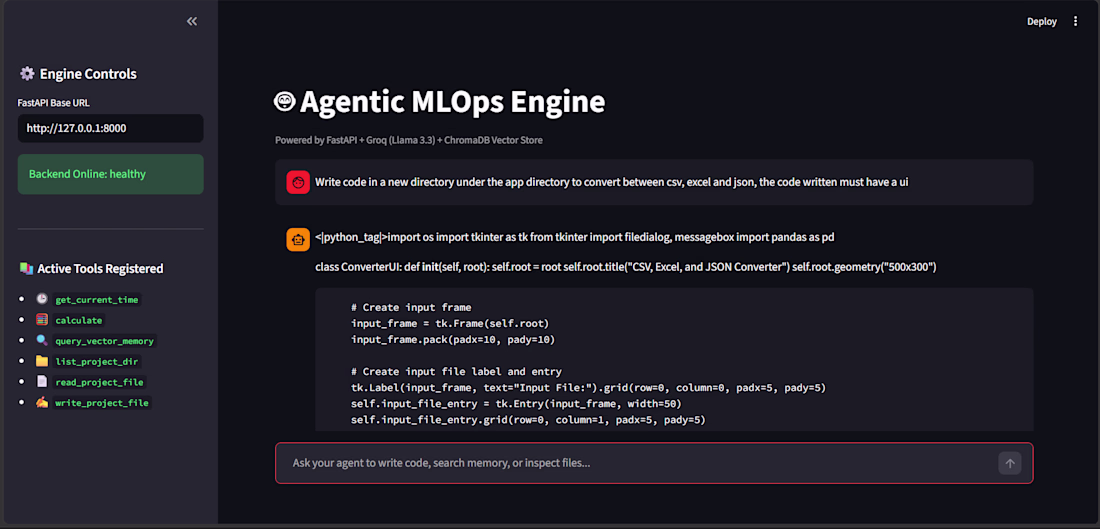Click the send arrow button

(1010, 463)
